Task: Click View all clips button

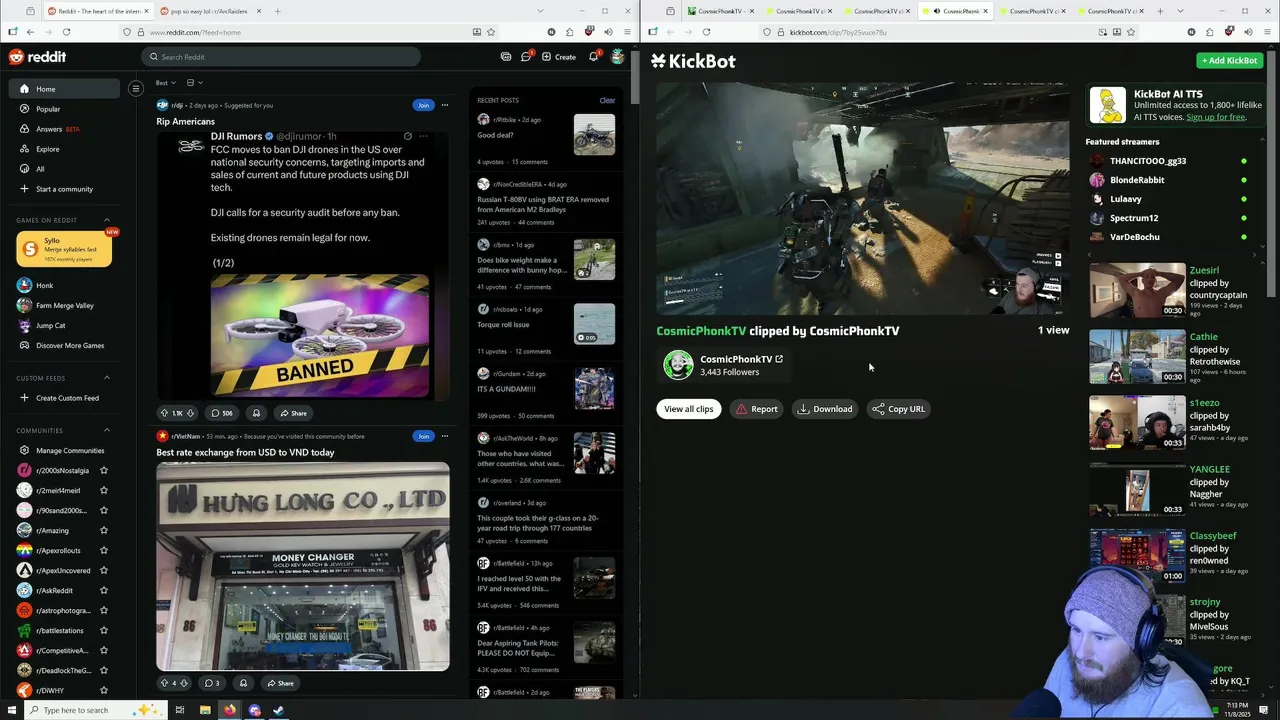Action: coord(689,409)
